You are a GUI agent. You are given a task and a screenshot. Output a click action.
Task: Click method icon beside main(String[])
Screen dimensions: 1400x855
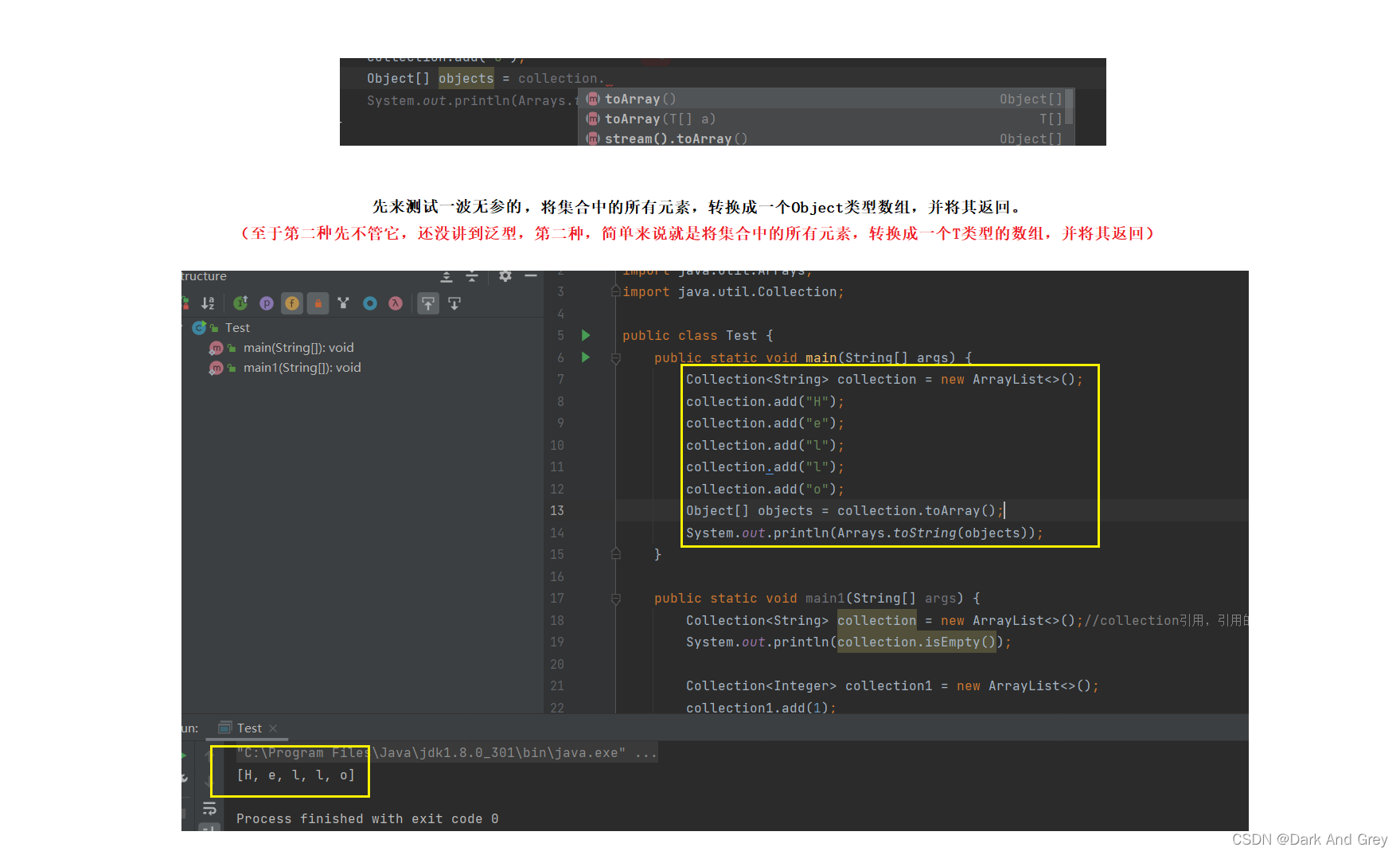click(x=216, y=348)
